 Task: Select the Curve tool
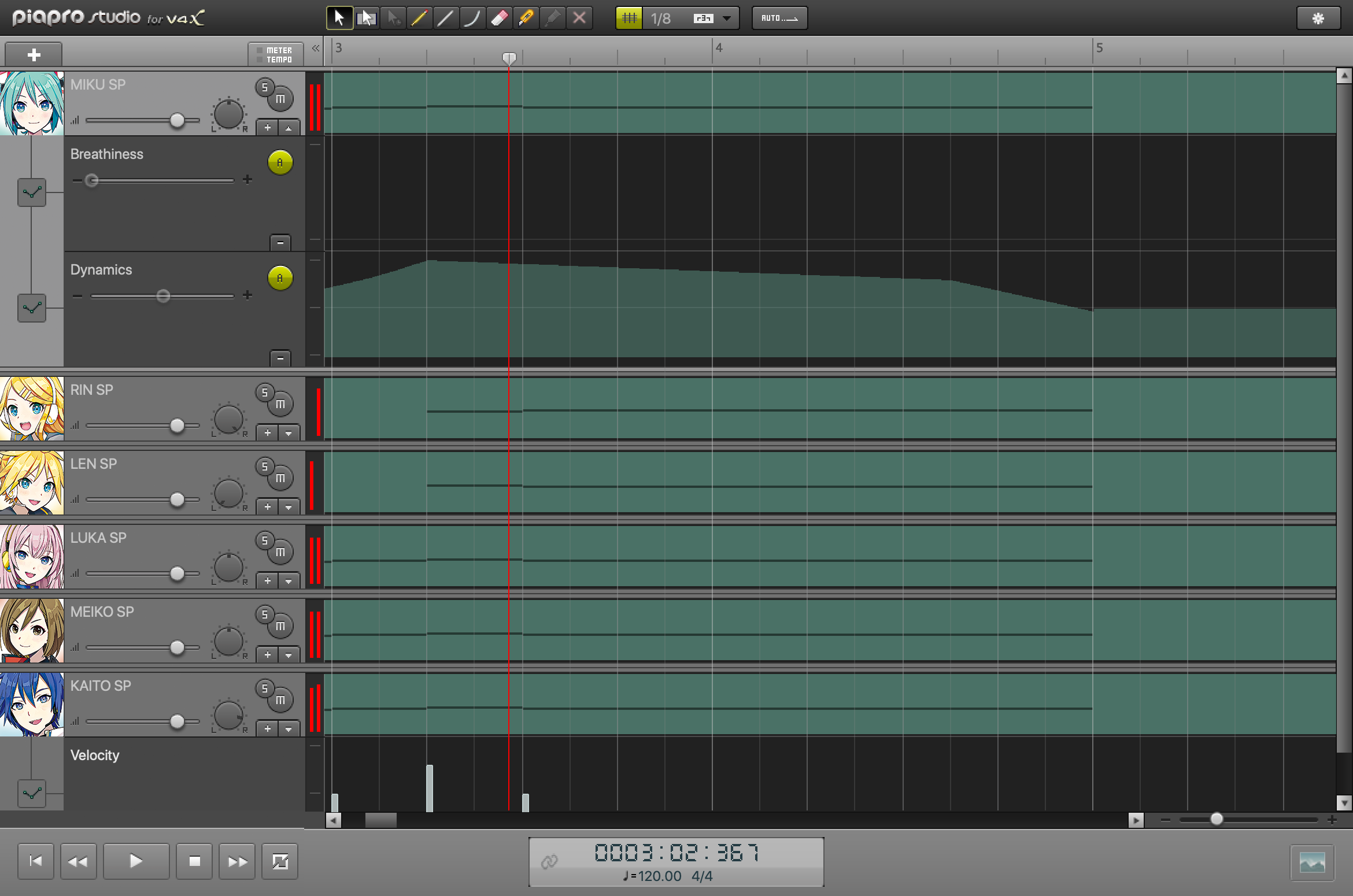pos(472,18)
